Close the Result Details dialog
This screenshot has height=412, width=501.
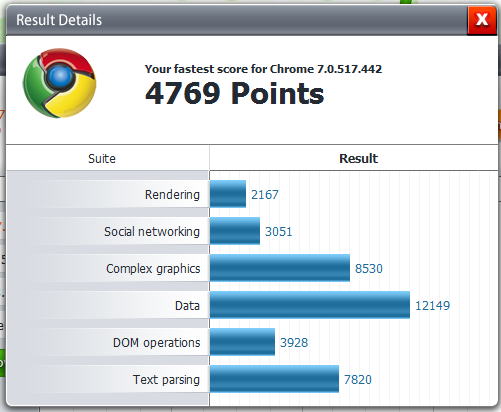tap(482, 20)
